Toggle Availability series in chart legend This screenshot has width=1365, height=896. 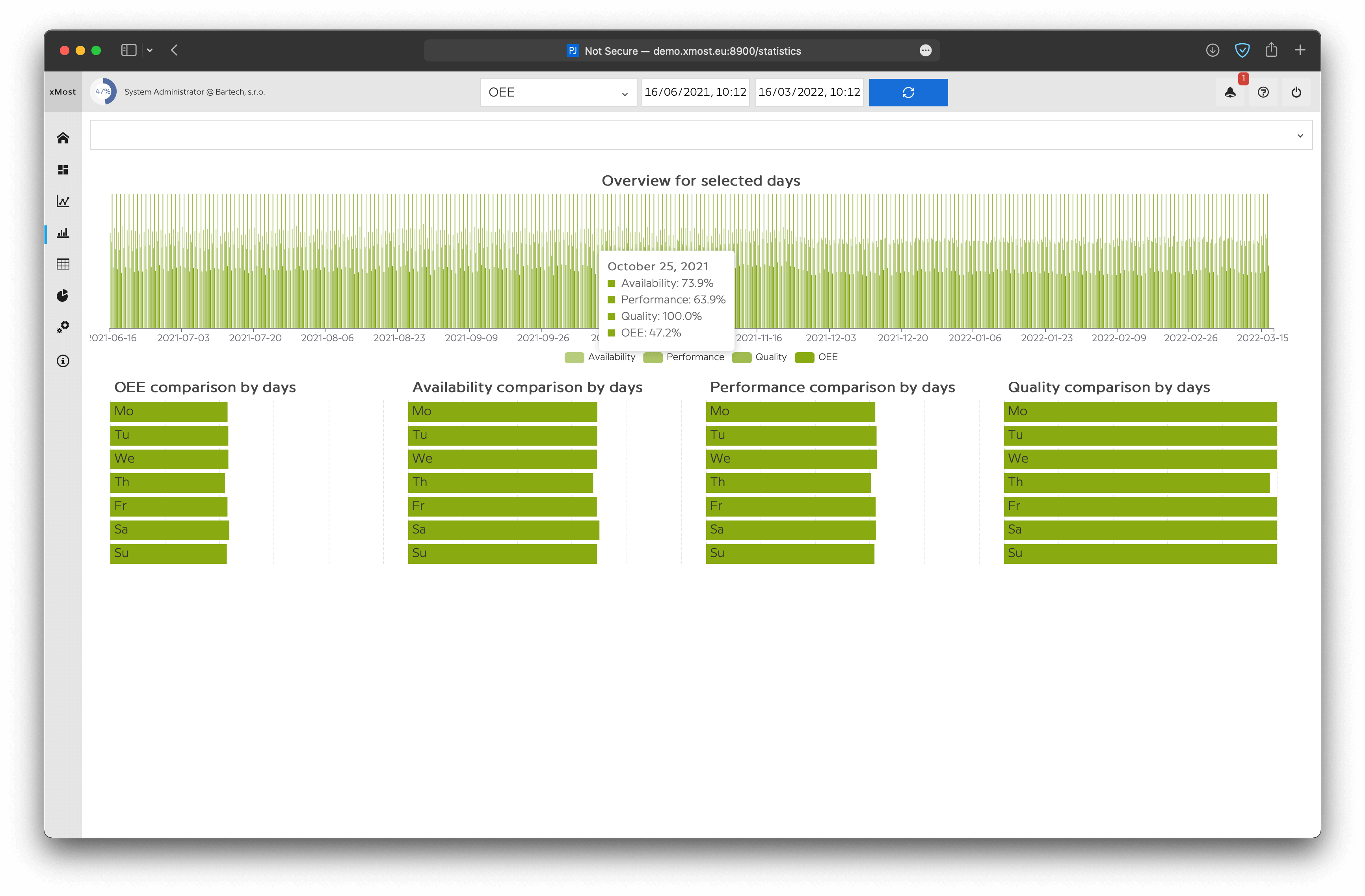pyautogui.click(x=601, y=357)
